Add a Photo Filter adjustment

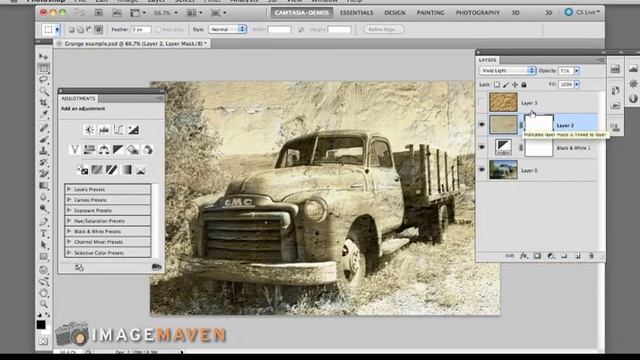(133, 150)
